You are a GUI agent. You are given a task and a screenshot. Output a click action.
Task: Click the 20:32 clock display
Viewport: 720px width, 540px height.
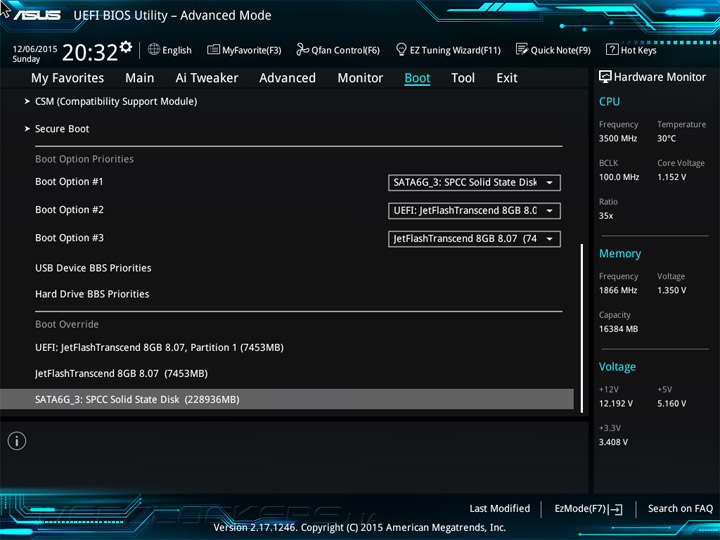90,52
